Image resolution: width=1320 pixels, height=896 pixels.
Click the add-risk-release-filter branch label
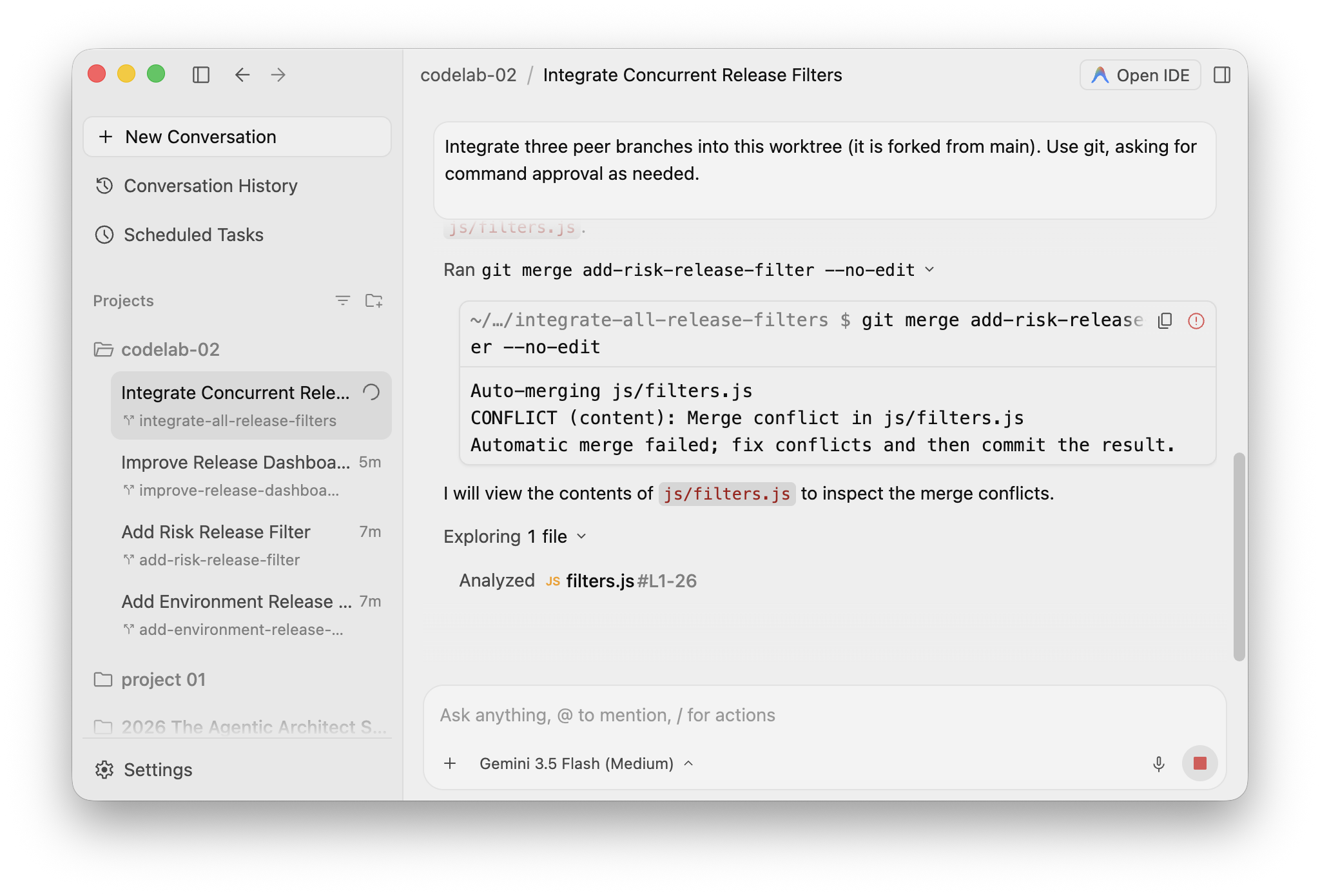tap(220, 560)
